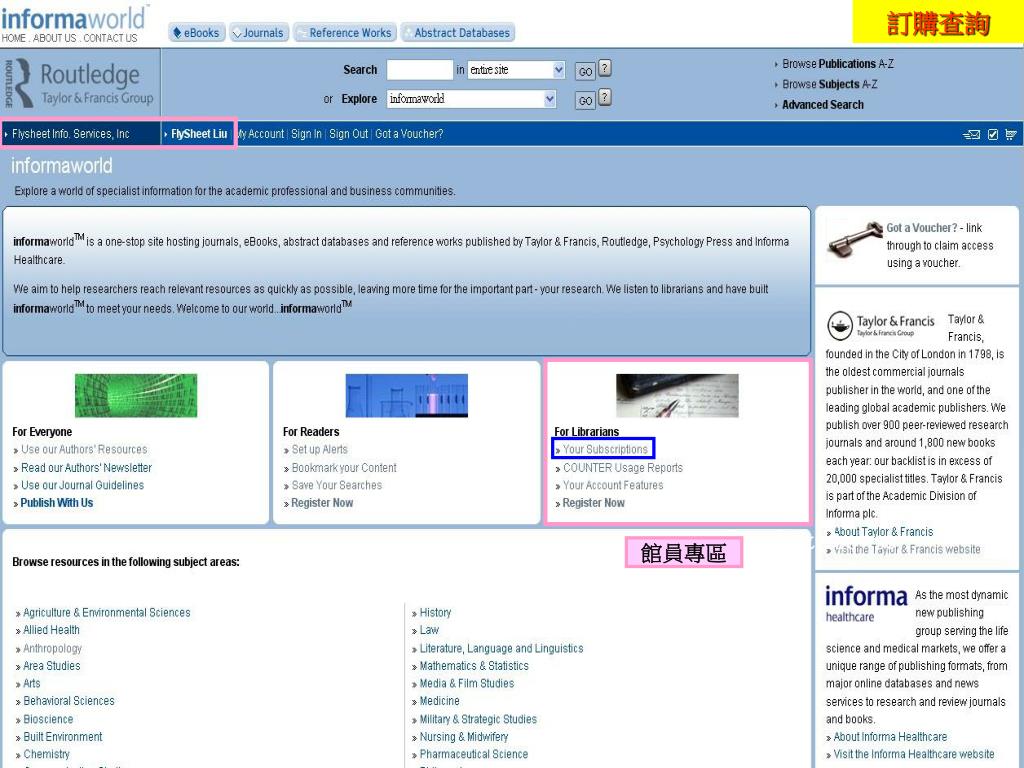Click the informaworld logo
This screenshot has width=1024, height=768.
(74, 18)
